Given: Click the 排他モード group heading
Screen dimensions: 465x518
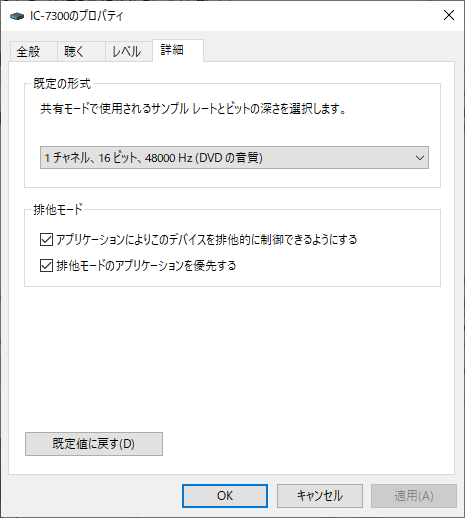Looking at the screenshot, I should [x=58, y=209].
